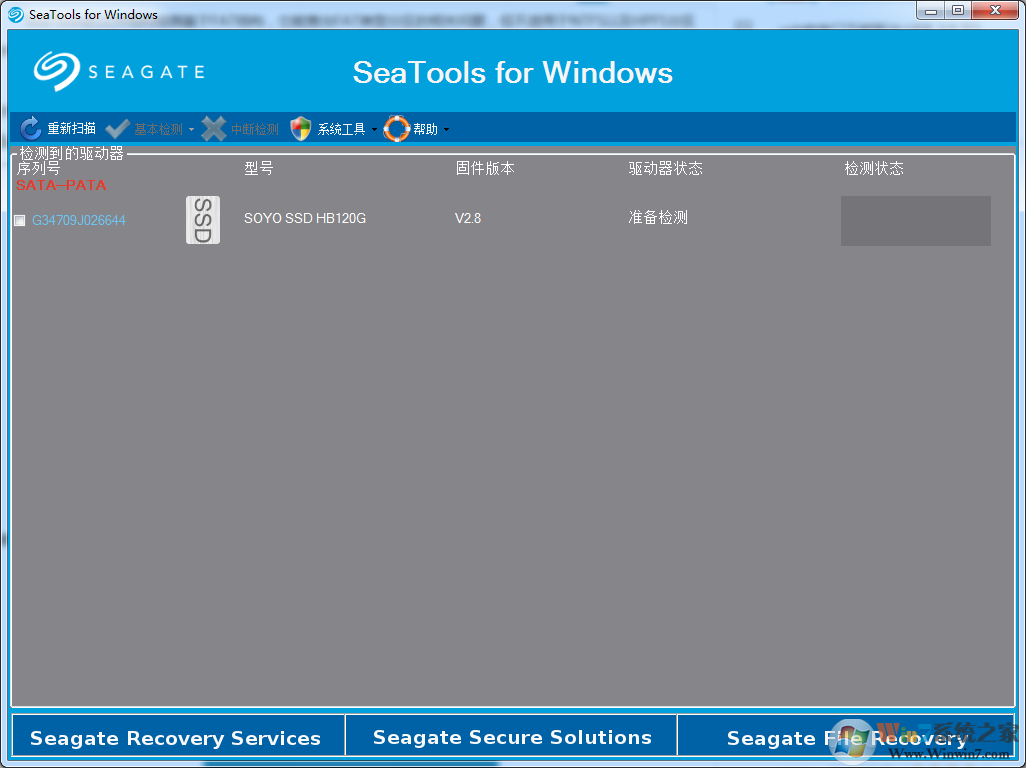Click the SeaTools icon in the title bar
Image resolution: width=1026 pixels, height=768 pixels.
(x=14, y=14)
